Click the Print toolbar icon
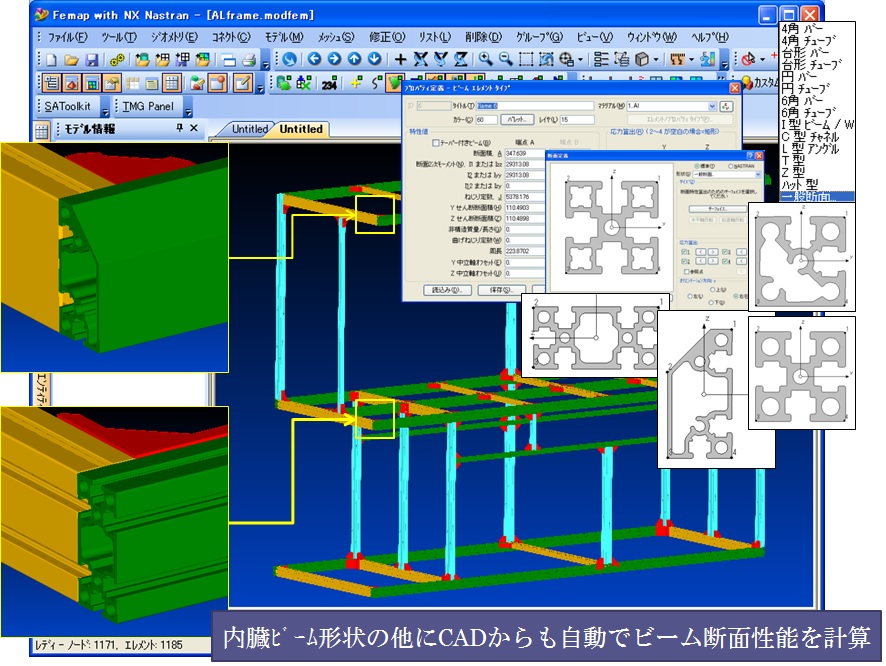Viewport: 886px width, 666px height. point(249,60)
